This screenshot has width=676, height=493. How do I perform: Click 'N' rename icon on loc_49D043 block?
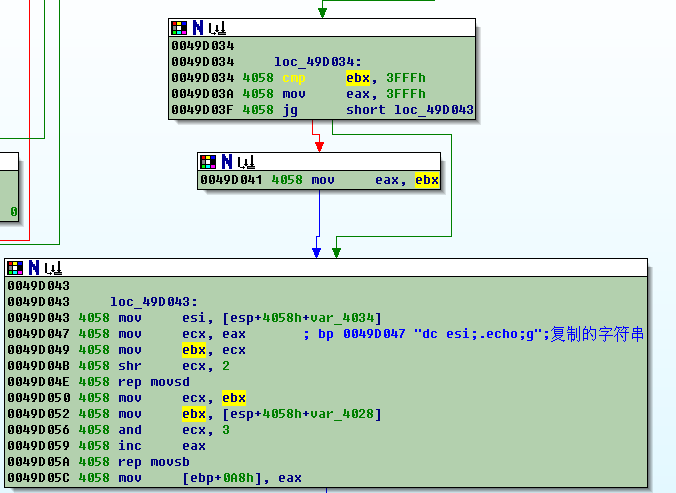click(33, 268)
